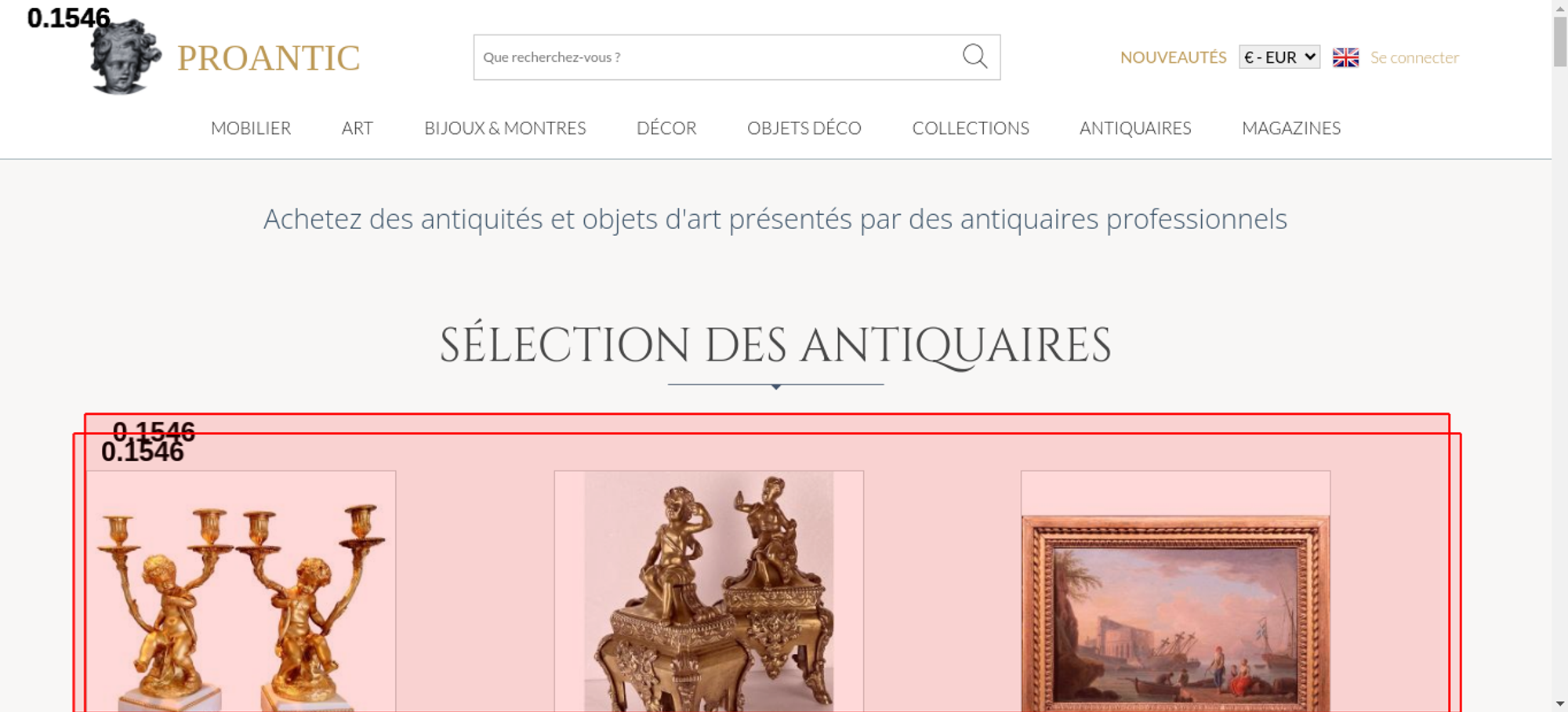Open the € - EUR currency dropdown

tap(1279, 57)
